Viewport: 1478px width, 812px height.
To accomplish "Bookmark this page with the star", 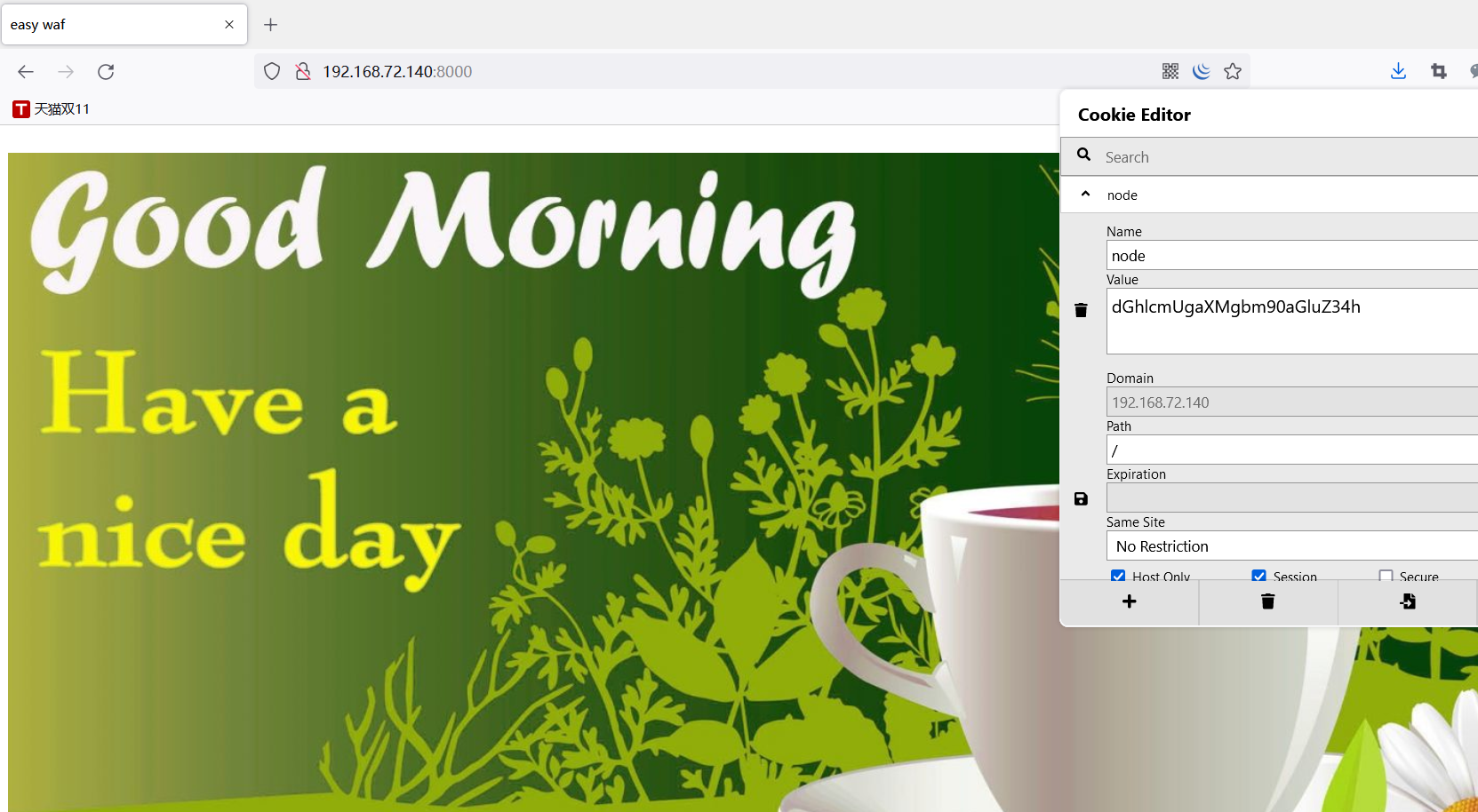I will tap(1233, 71).
